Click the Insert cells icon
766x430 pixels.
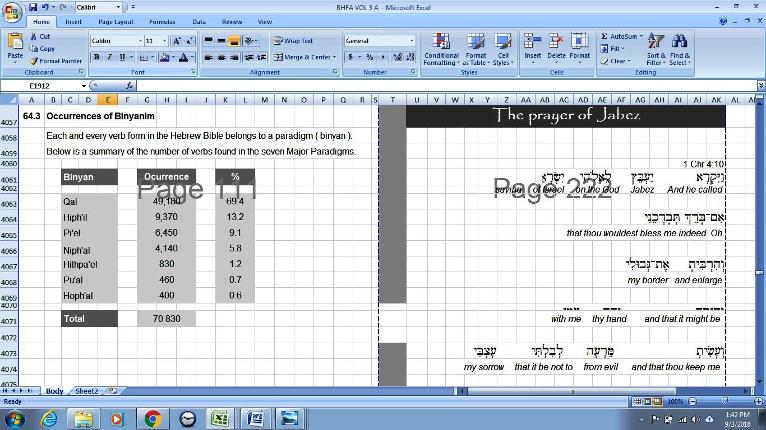533,46
